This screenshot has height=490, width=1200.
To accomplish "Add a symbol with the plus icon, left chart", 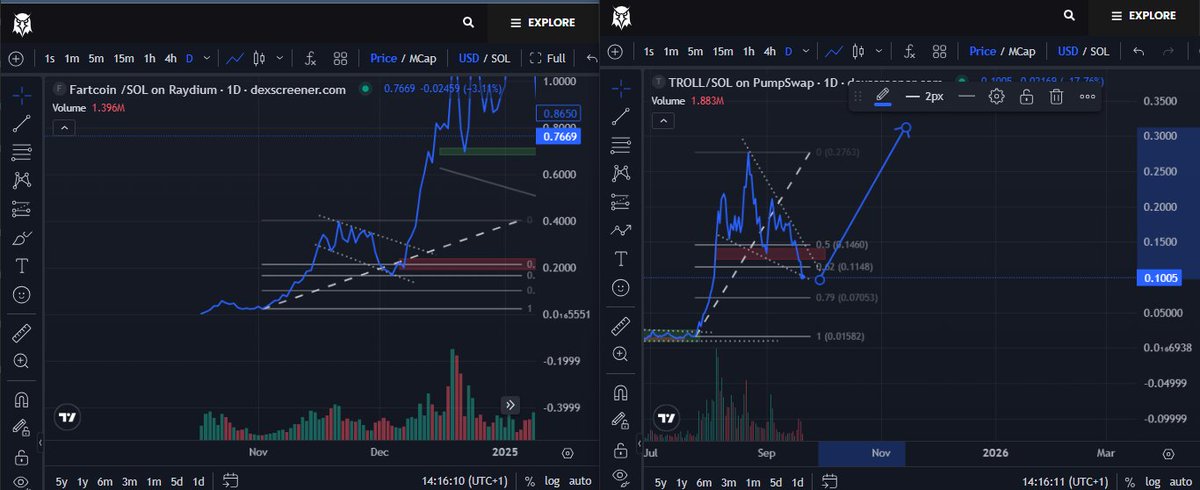I will pos(15,58).
